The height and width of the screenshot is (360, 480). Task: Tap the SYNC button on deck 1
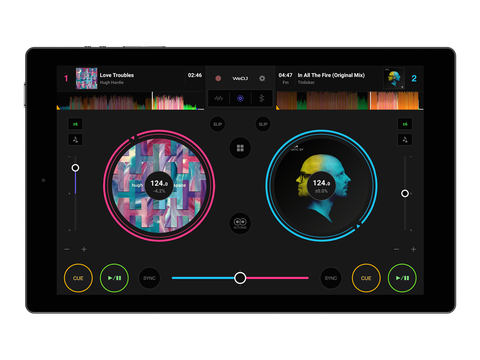click(x=149, y=278)
